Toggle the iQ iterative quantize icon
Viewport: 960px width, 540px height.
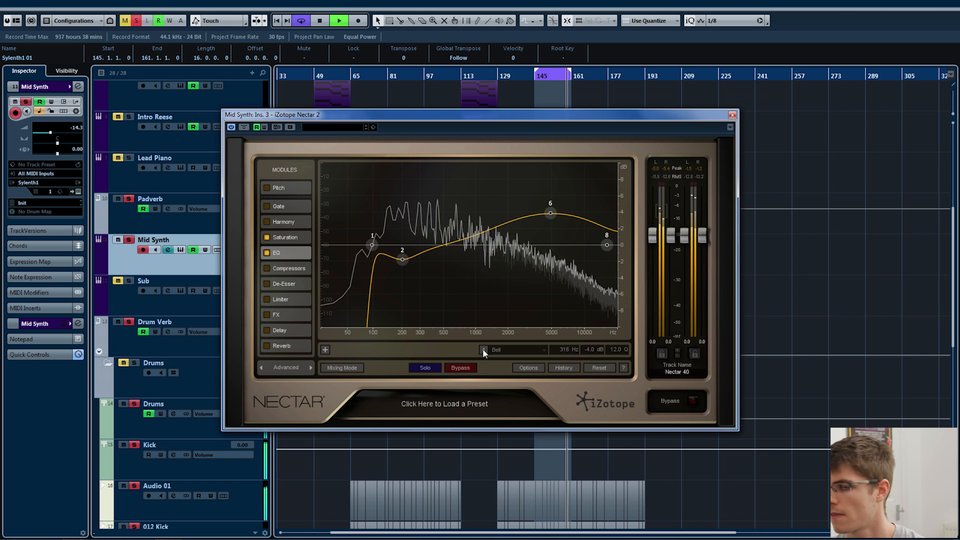point(690,20)
